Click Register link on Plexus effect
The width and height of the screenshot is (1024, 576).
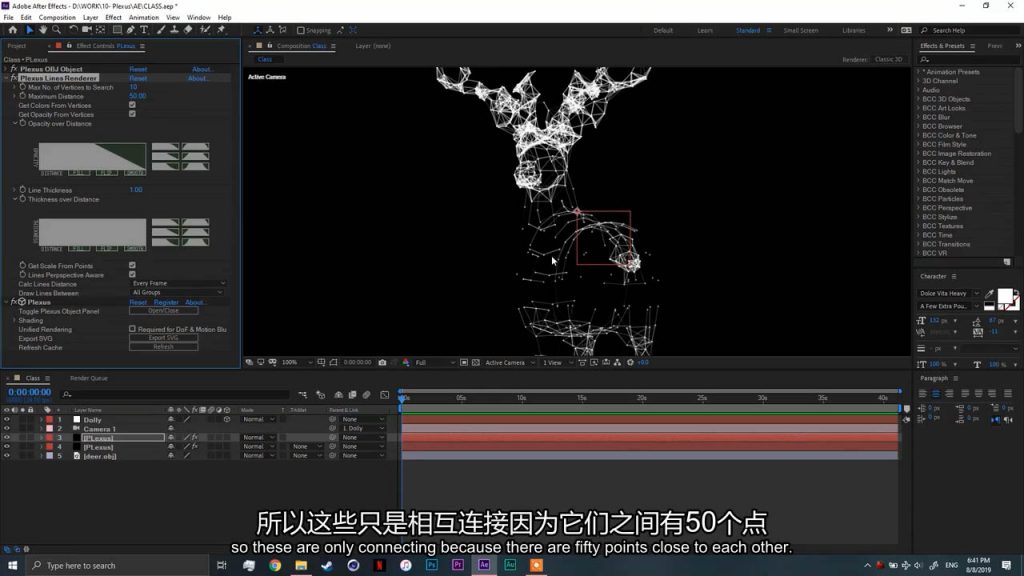(x=166, y=302)
